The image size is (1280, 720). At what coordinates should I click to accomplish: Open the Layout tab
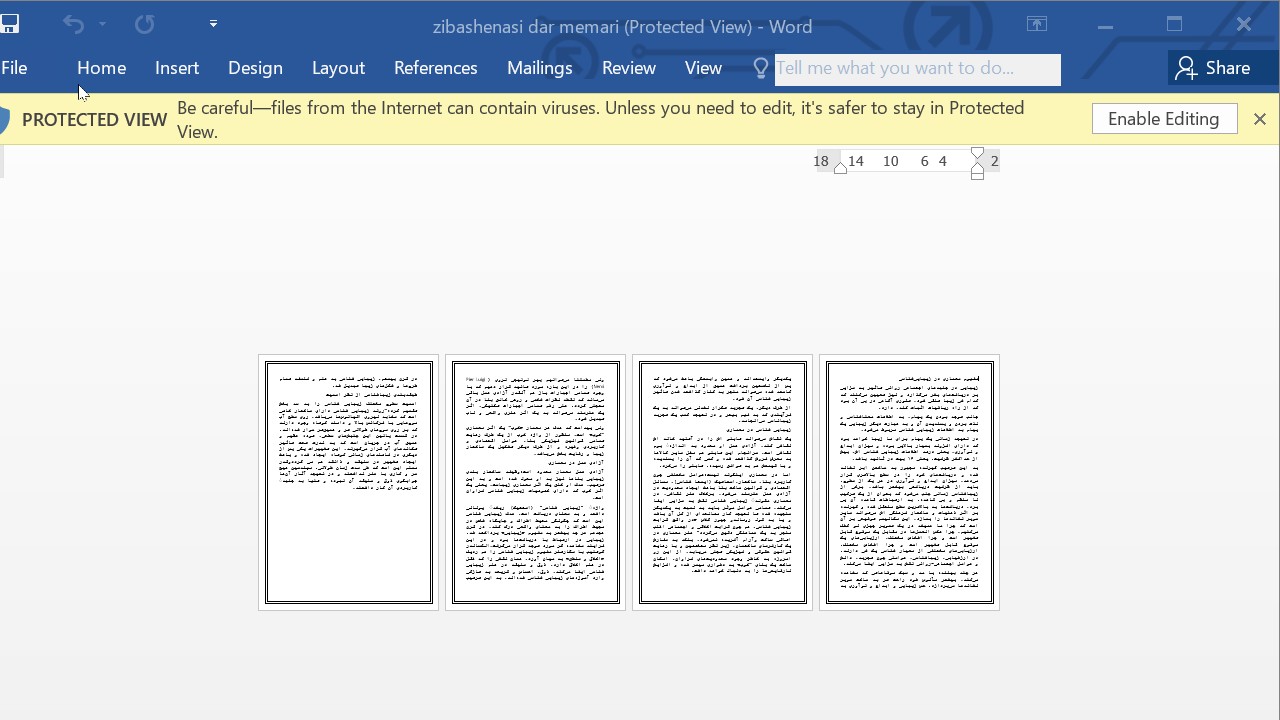coord(338,68)
